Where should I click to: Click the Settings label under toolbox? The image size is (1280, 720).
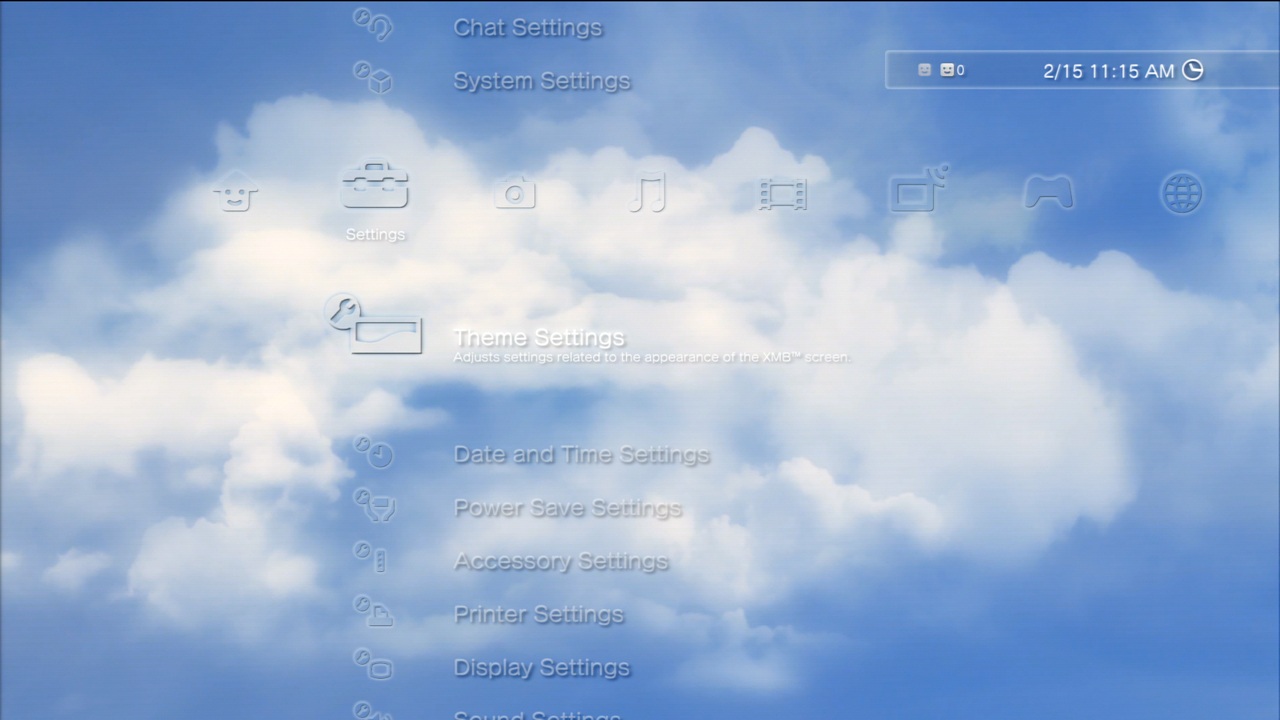tap(375, 234)
